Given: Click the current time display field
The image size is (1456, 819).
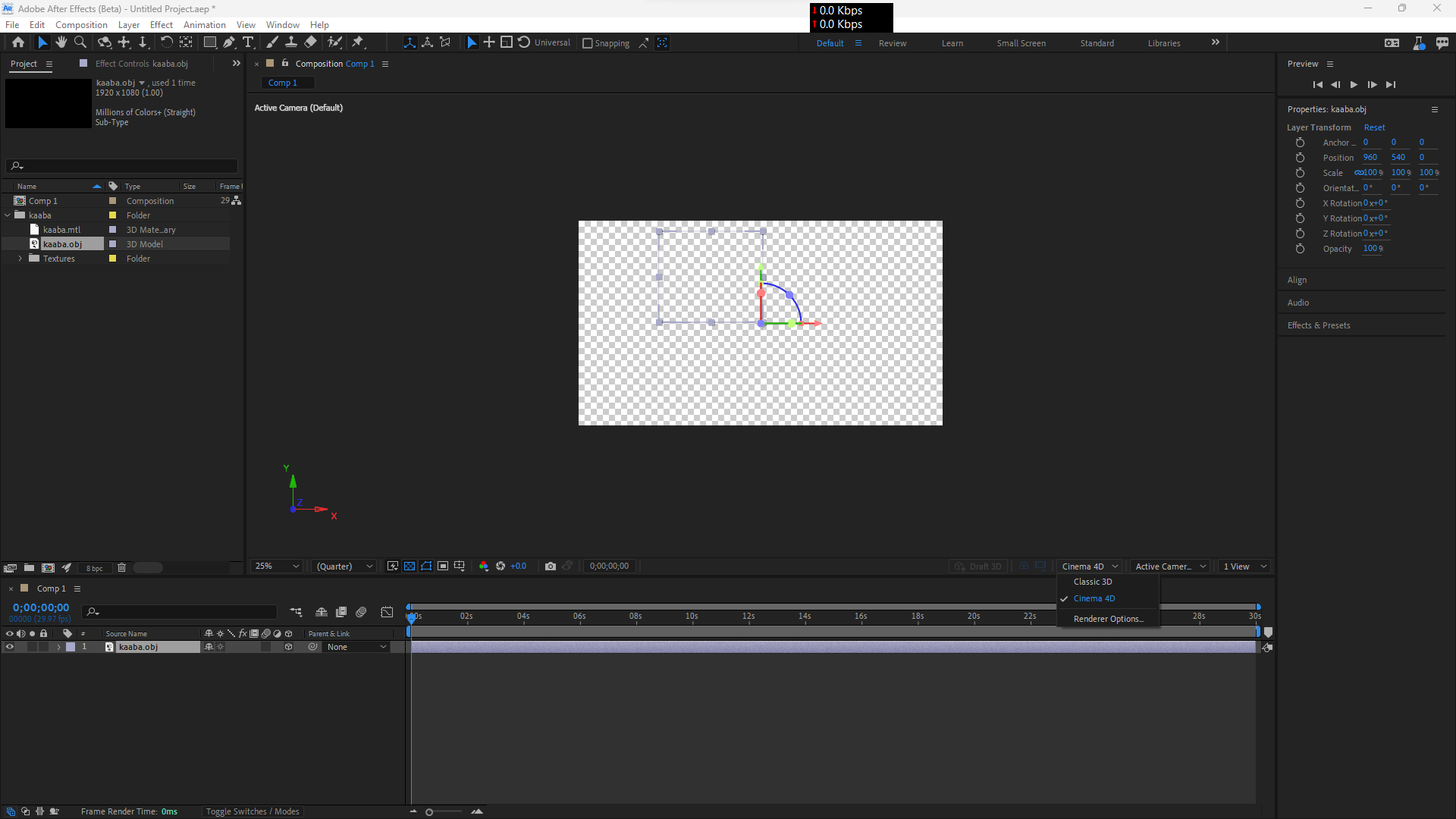Looking at the screenshot, I should point(40,607).
